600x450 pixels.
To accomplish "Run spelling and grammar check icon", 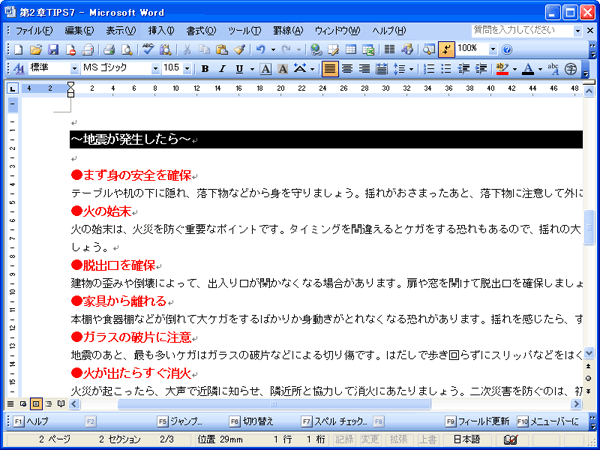I will click(x=148, y=49).
